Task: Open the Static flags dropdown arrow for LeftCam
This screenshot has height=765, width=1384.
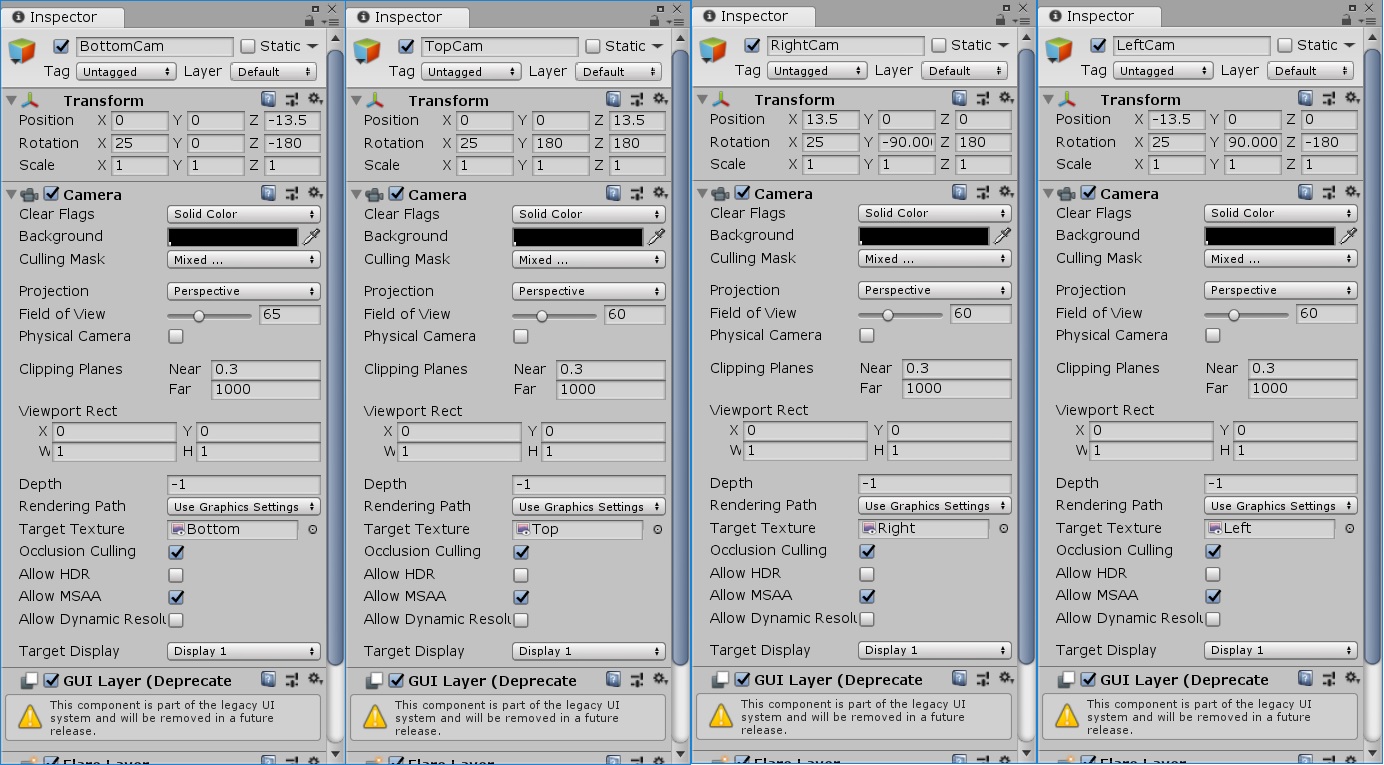Action: pyautogui.click(x=1351, y=46)
